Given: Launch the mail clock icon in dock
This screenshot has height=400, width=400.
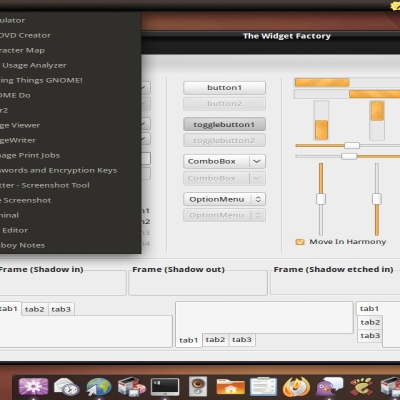Looking at the screenshot, I should [x=66, y=387].
